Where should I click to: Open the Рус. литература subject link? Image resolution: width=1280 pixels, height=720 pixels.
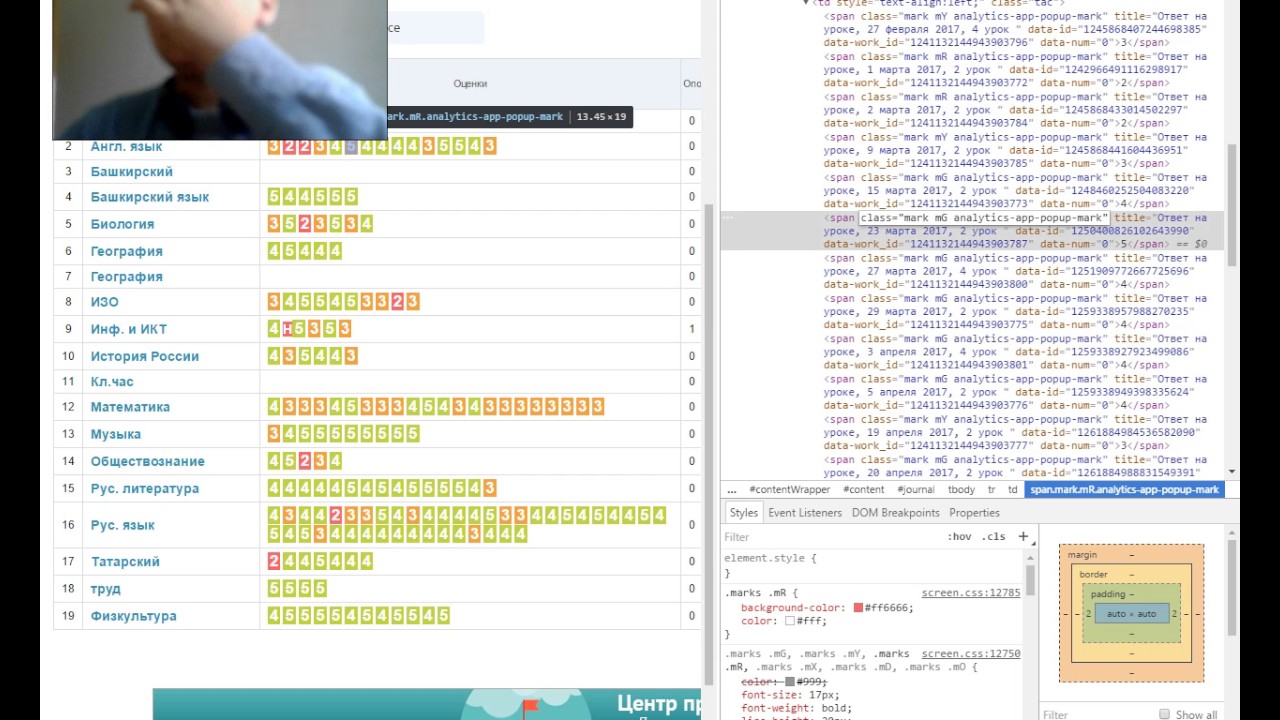145,488
